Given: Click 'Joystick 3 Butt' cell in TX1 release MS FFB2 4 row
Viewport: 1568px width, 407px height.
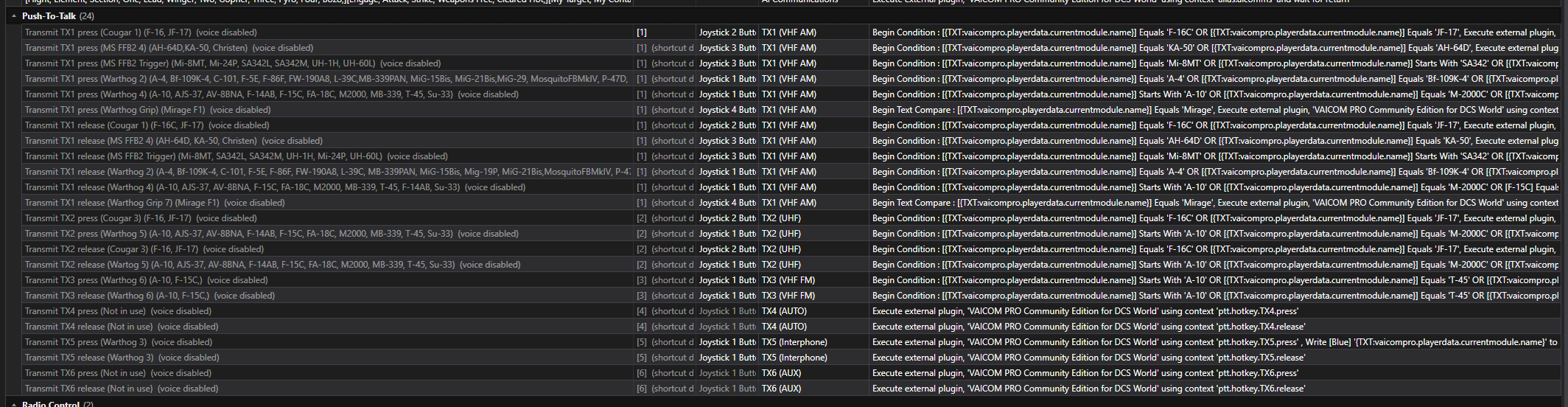Looking at the screenshot, I should [x=727, y=141].
